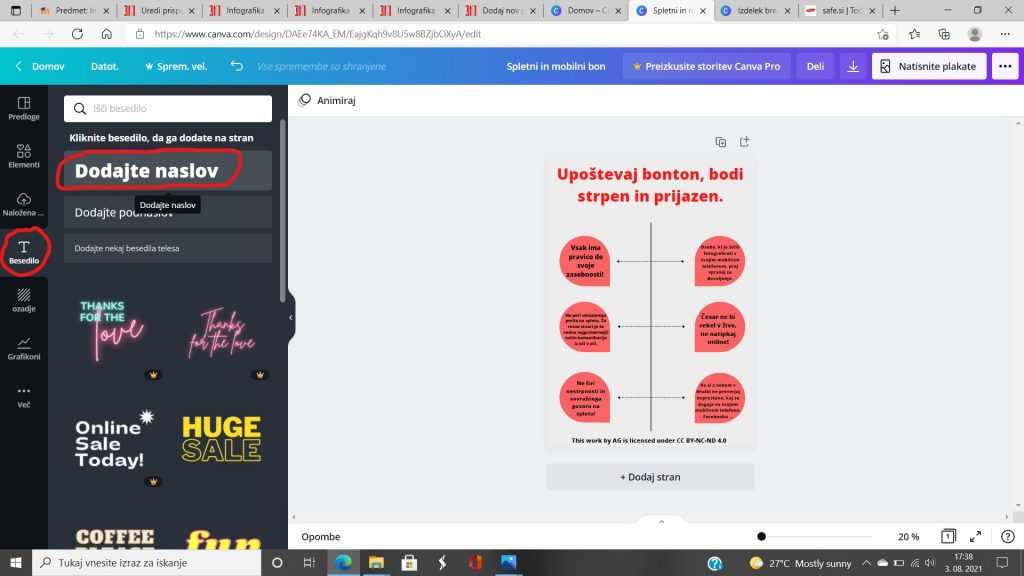Click the browser home button

(106, 34)
